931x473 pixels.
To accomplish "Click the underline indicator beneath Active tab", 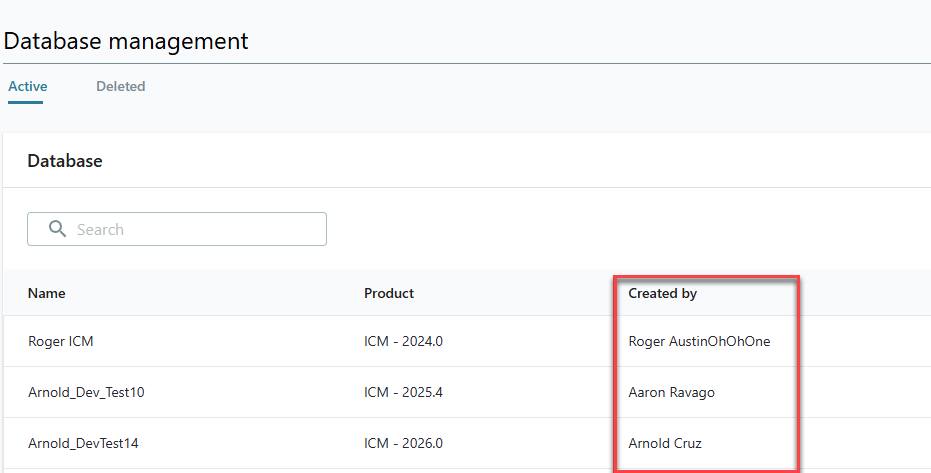I will click(x=25, y=102).
